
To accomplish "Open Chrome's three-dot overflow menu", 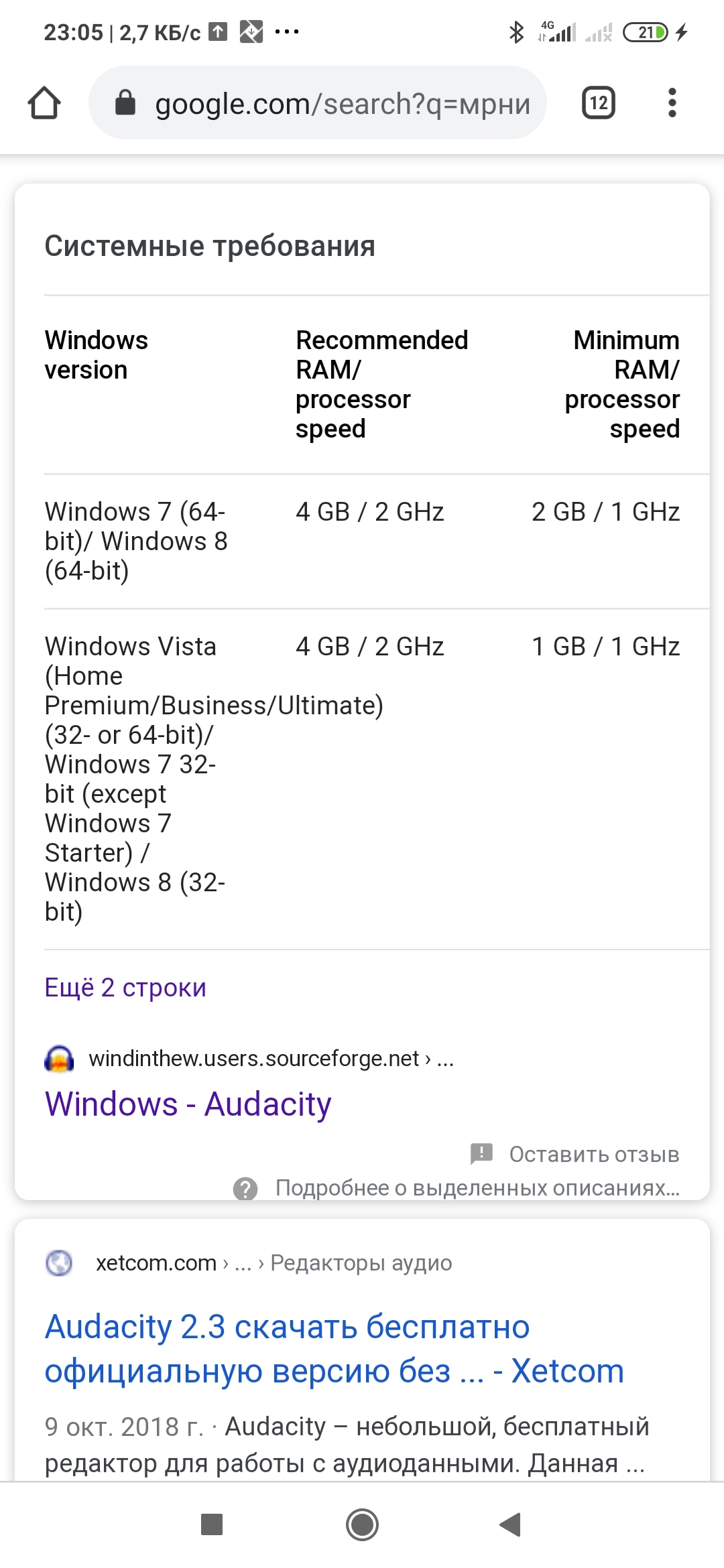I will tap(672, 103).
